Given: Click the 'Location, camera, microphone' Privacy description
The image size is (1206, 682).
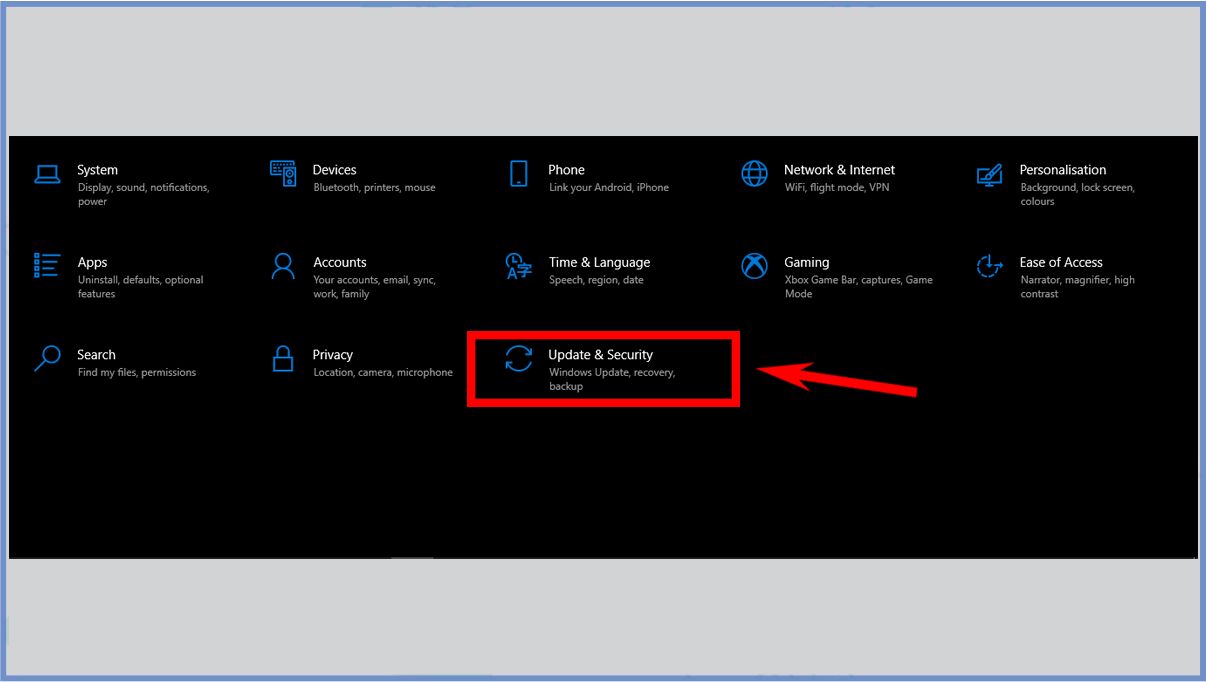Looking at the screenshot, I should [382, 373].
